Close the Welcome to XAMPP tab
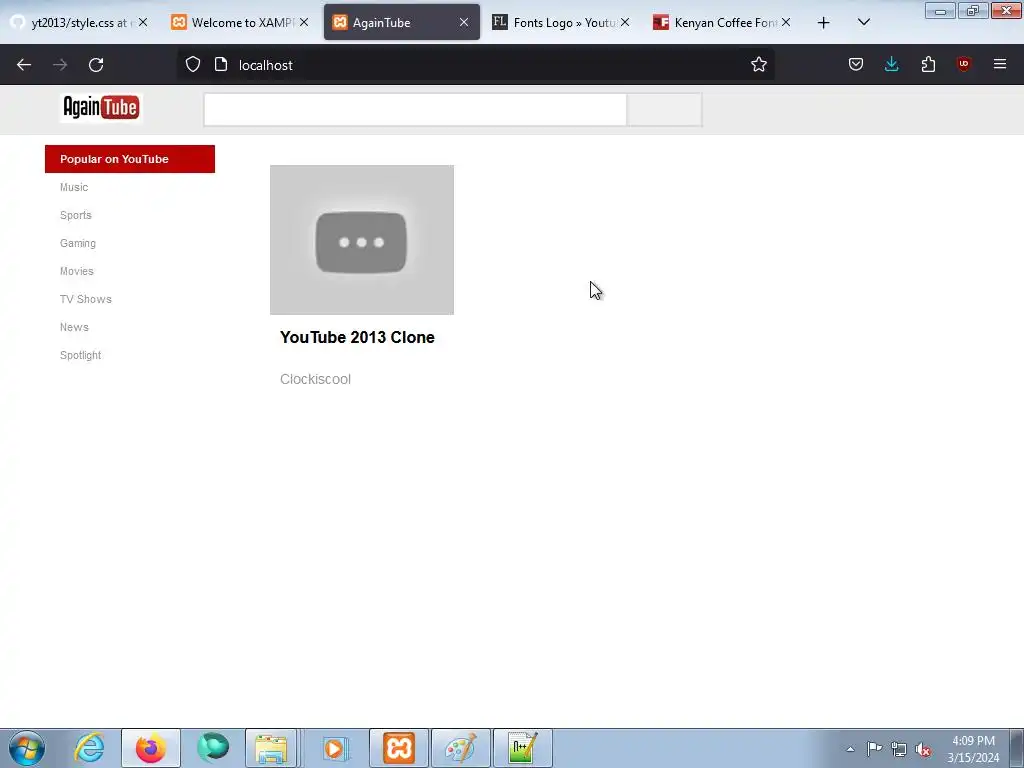 (304, 22)
